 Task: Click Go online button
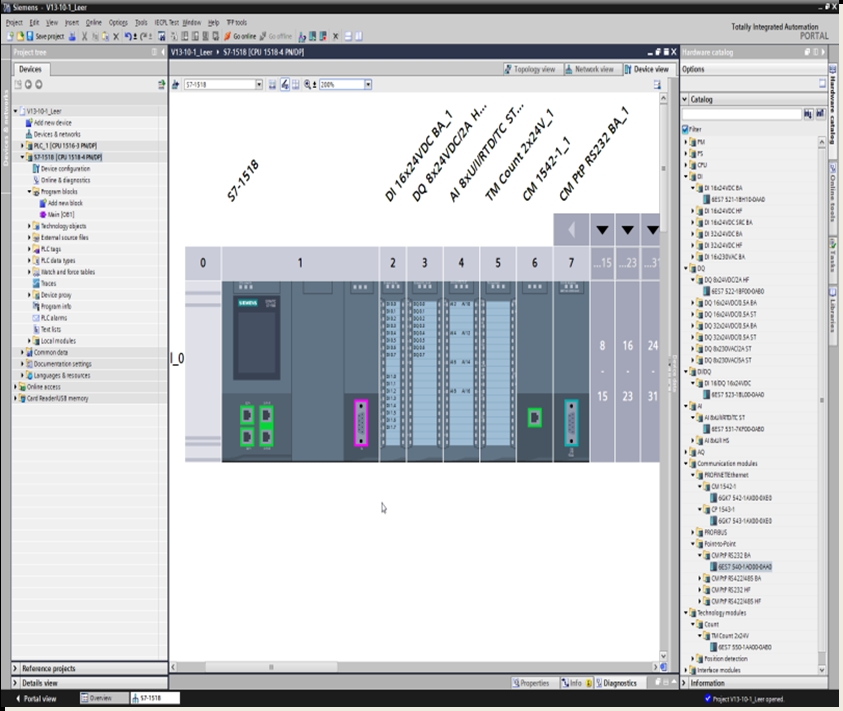(x=240, y=37)
